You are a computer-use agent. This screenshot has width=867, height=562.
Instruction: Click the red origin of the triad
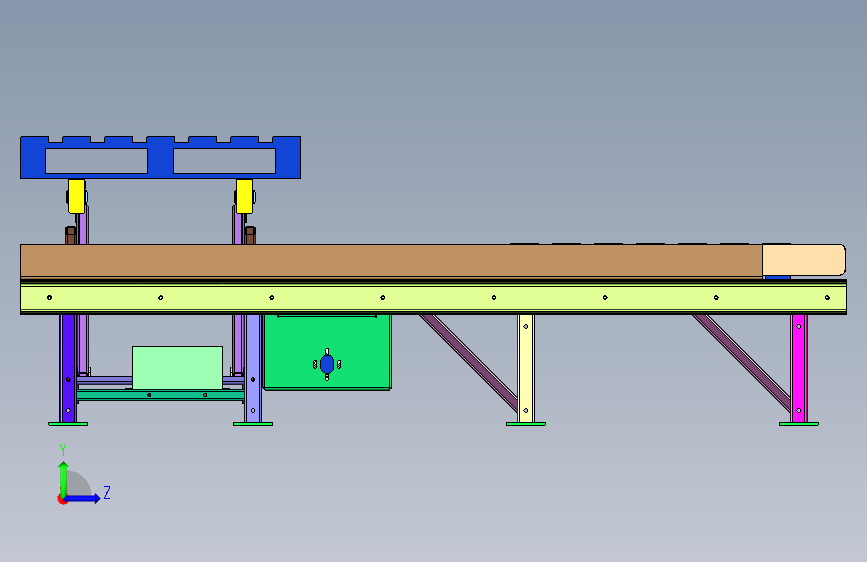click(x=62, y=499)
